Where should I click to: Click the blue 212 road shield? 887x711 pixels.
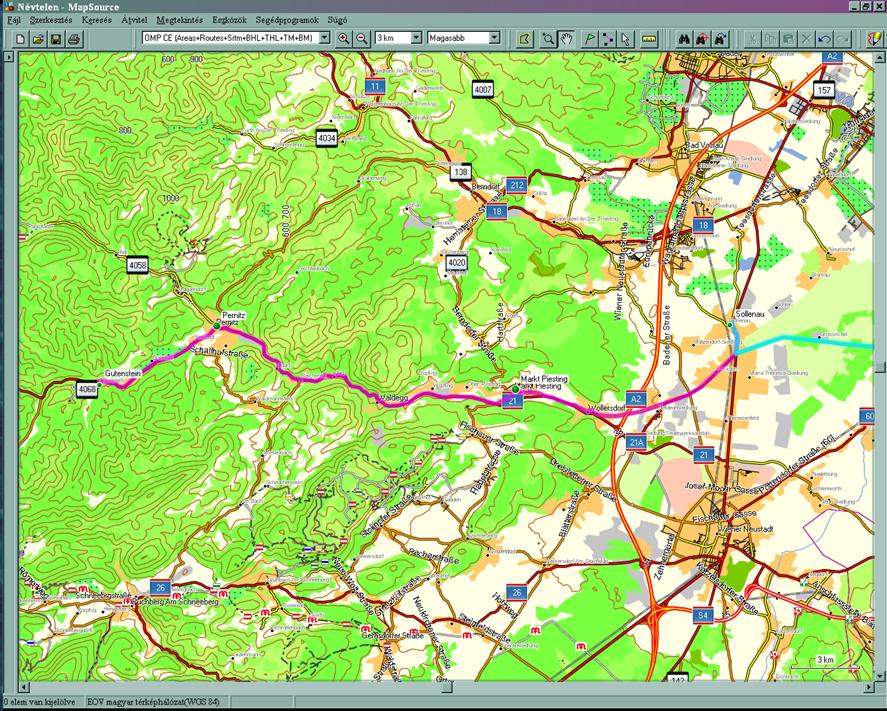tap(516, 185)
